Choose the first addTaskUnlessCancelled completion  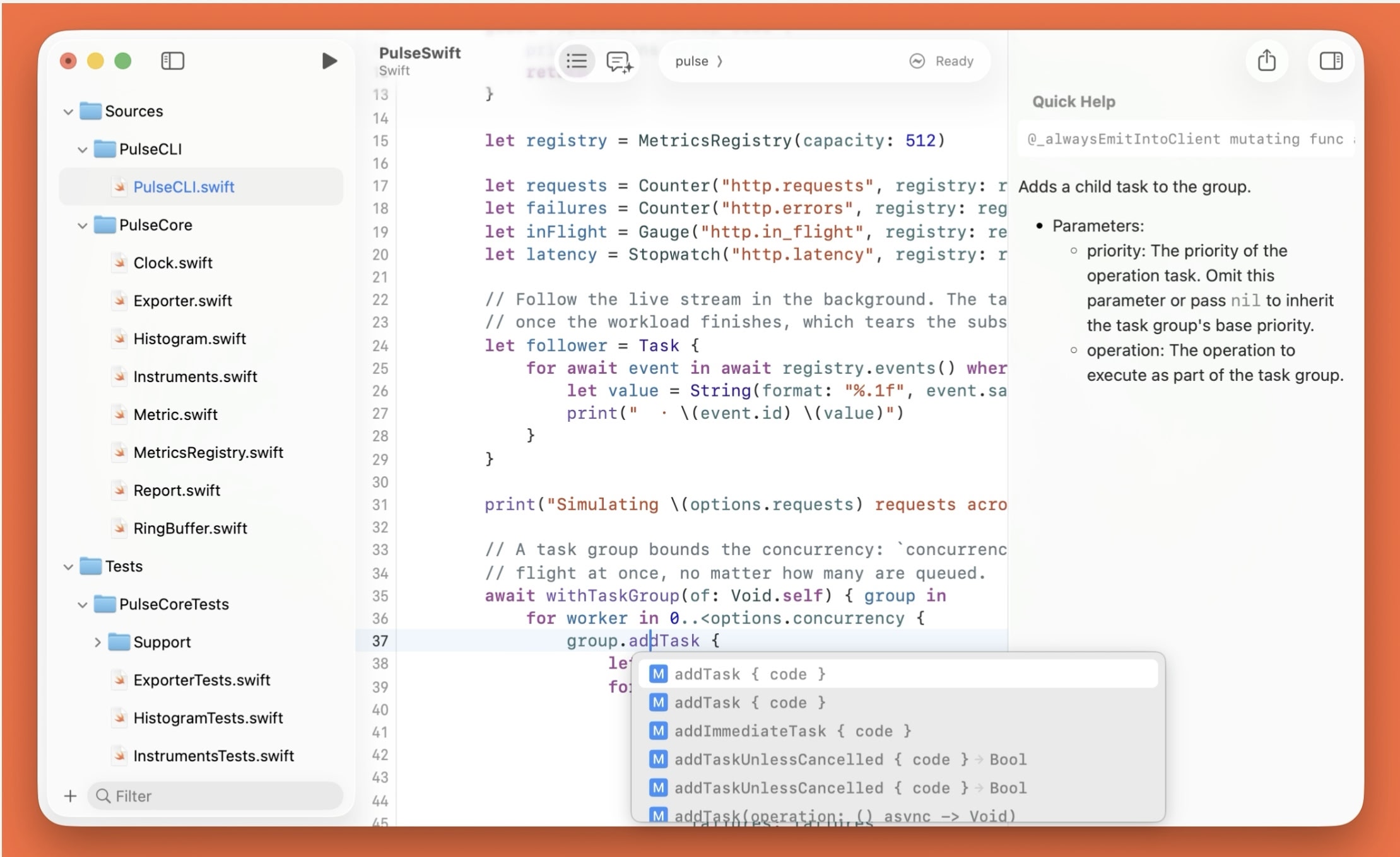tap(898, 759)
